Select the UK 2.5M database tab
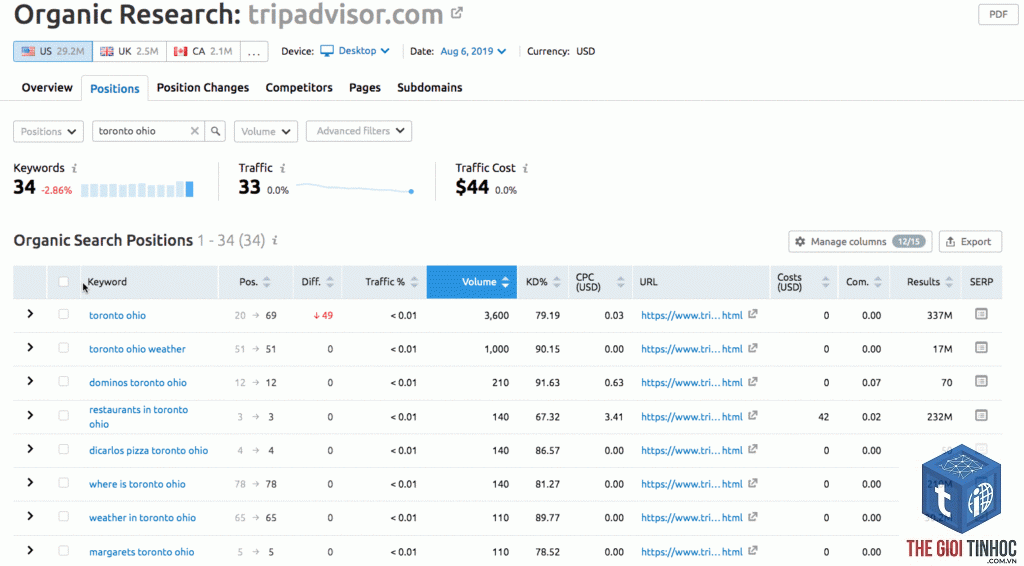1024x566 pixels. click(x=129, y=51)
